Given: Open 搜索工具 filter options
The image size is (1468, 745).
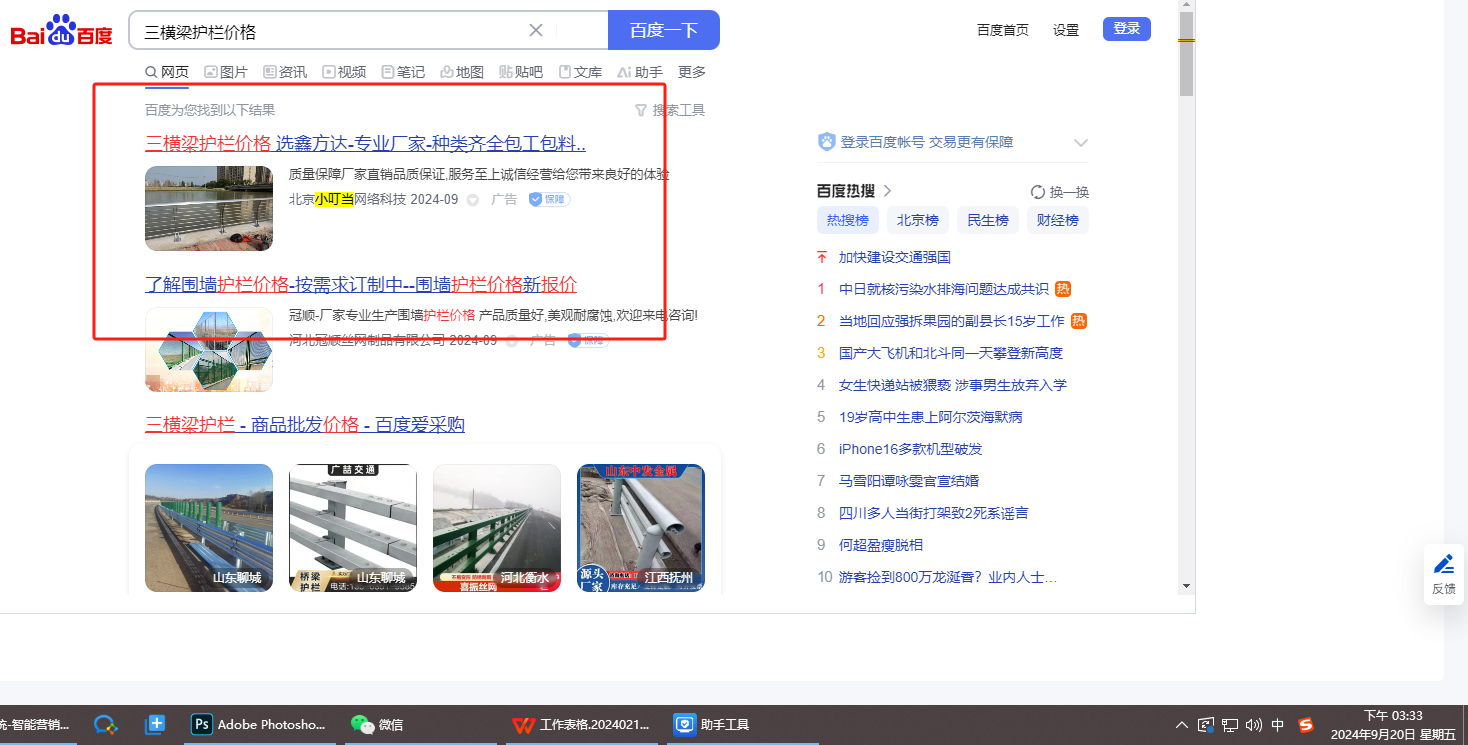Looking at the screenshot, I should (x=670, y=110).
